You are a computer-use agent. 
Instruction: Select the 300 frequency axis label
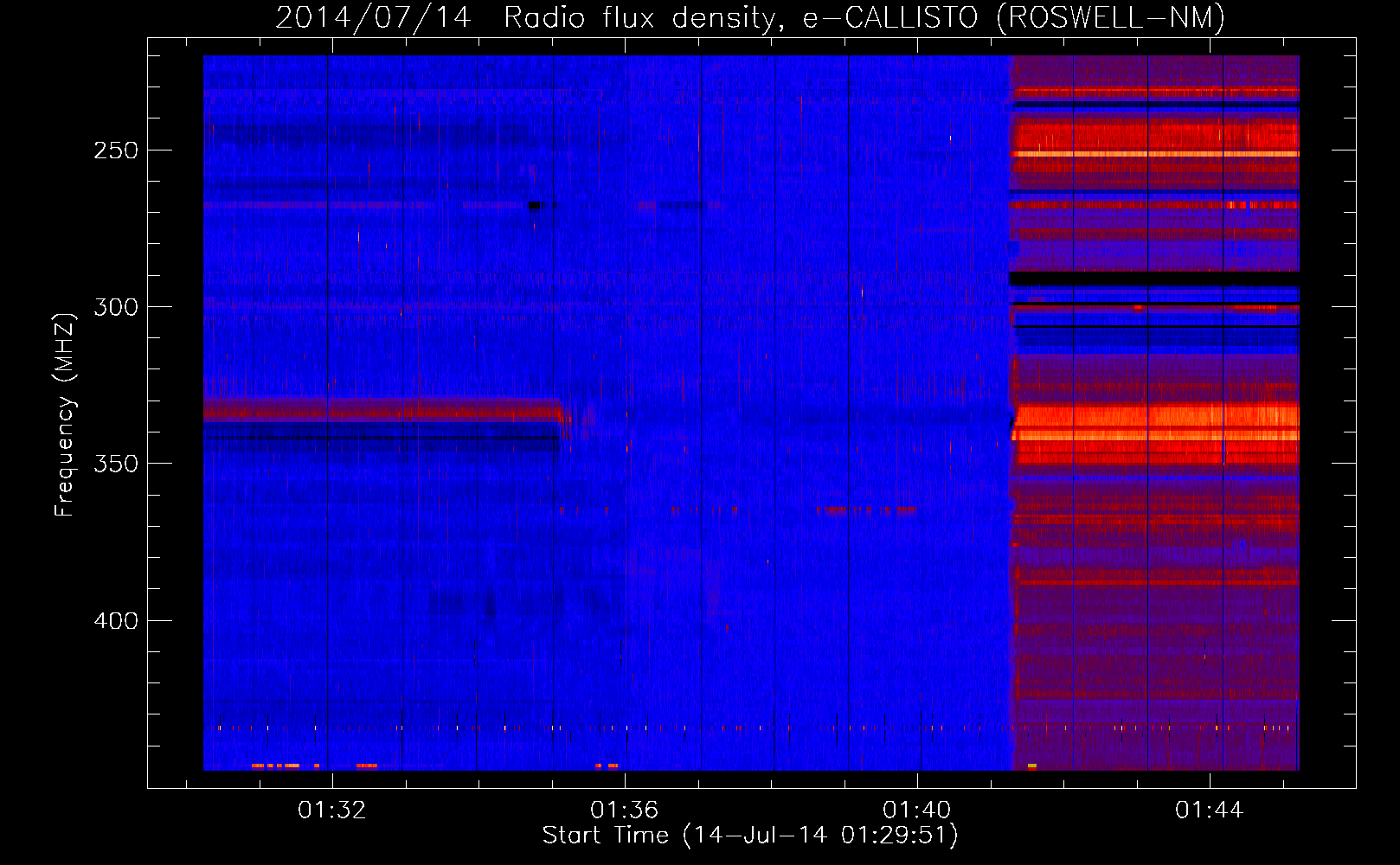point(116,307)
